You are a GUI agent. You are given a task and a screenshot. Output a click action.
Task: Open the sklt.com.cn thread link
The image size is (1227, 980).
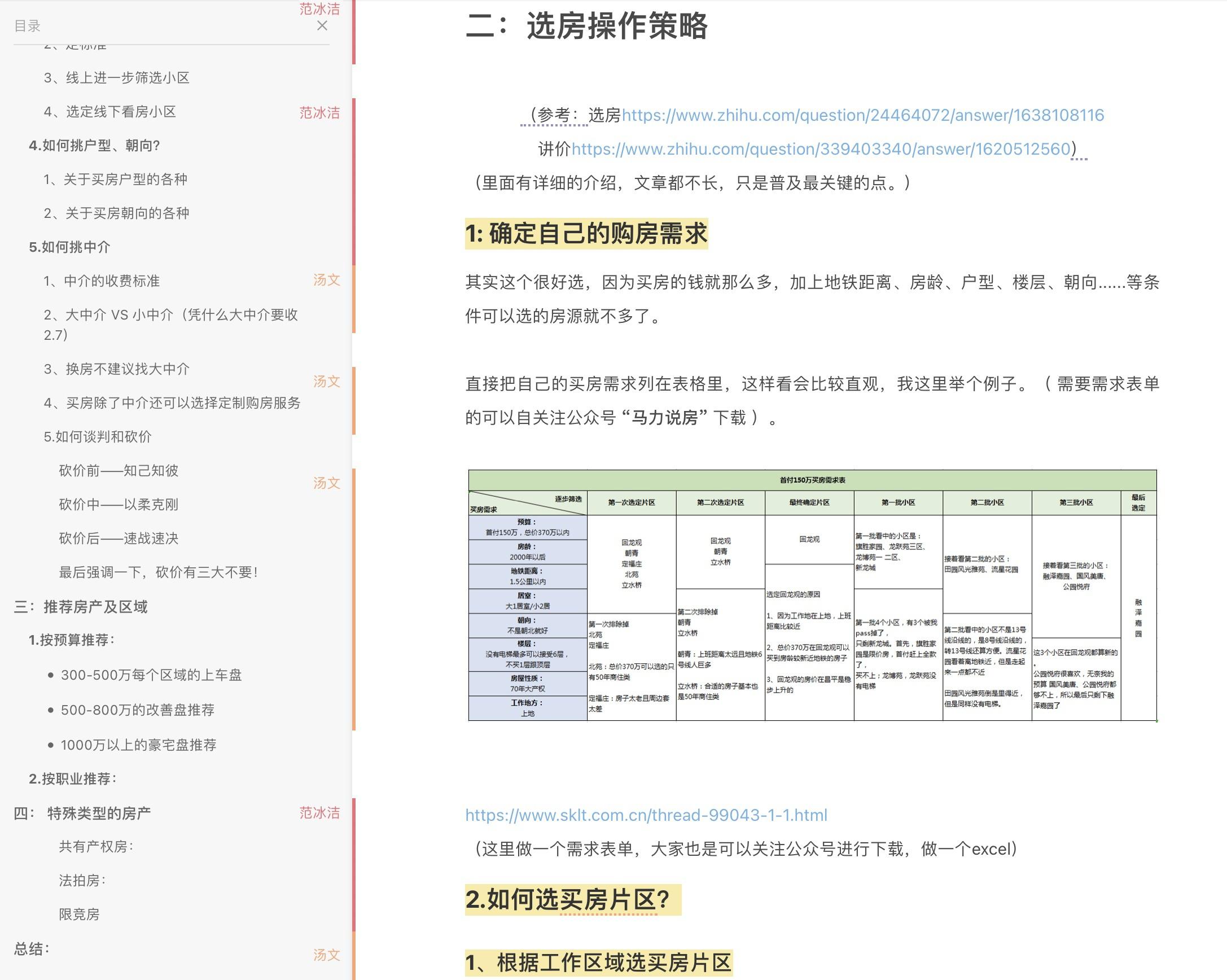click(x=646, y=815)
